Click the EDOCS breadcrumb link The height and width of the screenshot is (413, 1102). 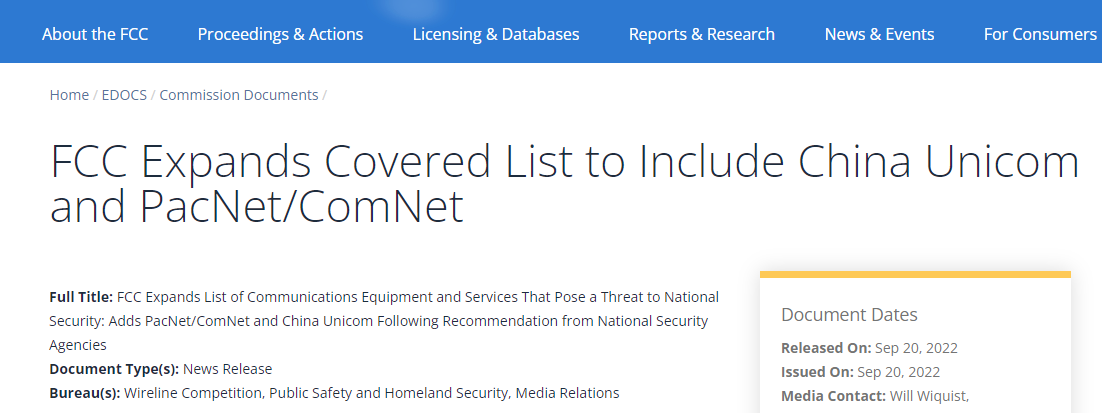(124, 95)
